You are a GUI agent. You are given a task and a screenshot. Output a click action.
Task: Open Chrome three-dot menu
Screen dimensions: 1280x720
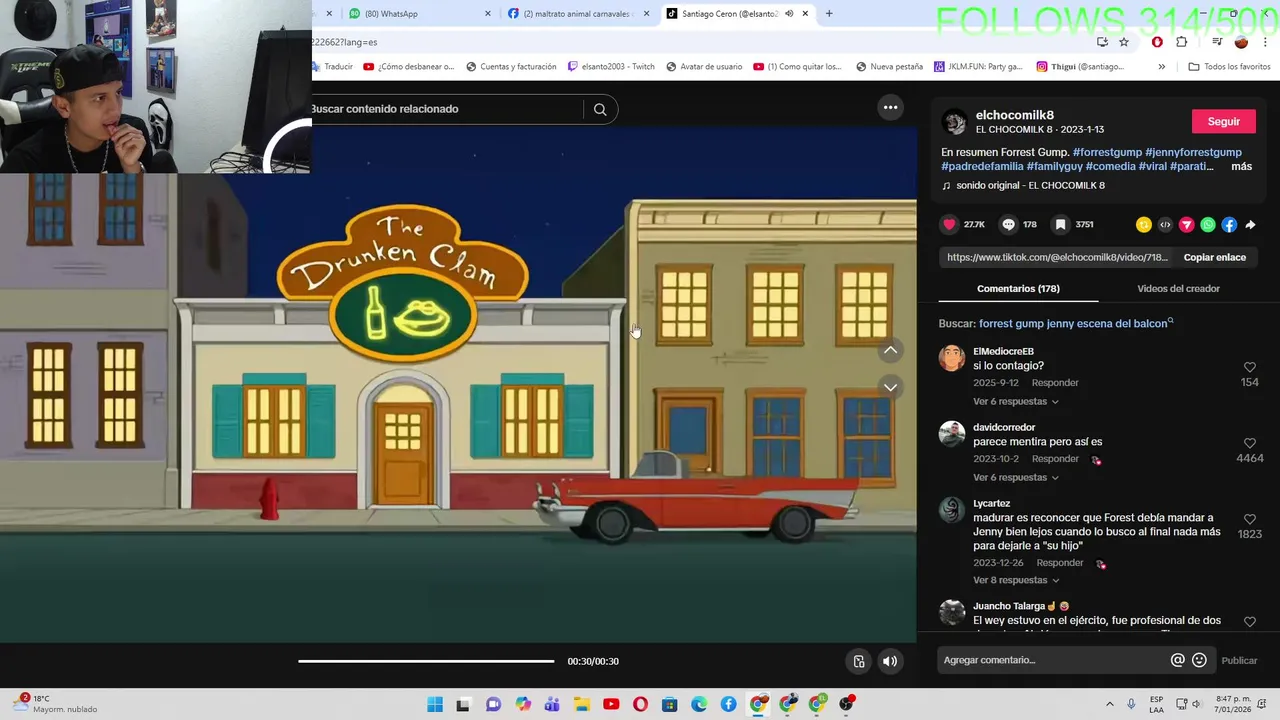click(x=1265, y=42)
